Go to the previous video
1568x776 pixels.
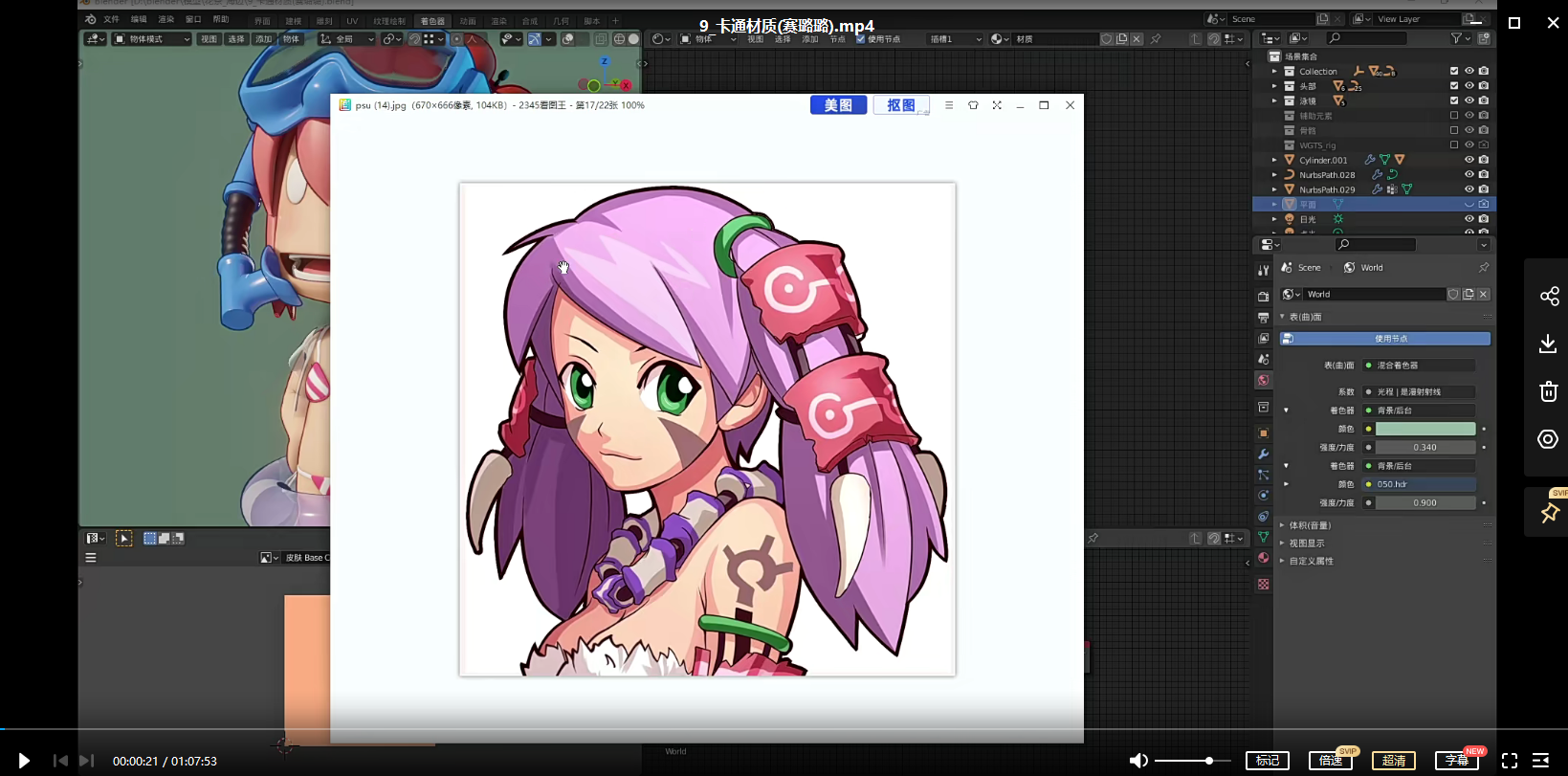pos(60,761)
